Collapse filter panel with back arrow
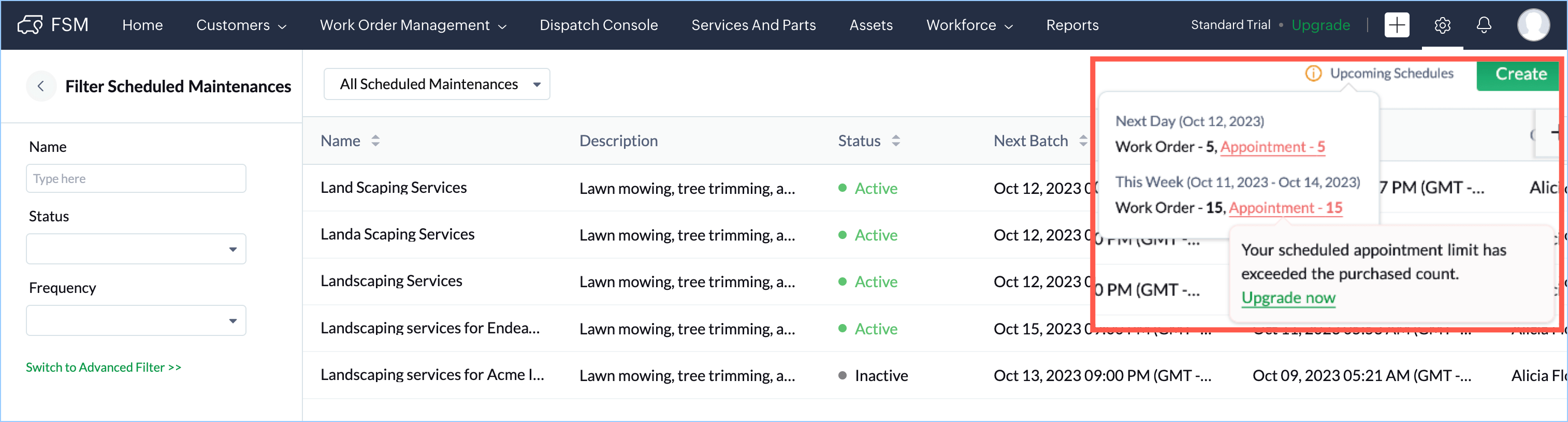 point(41,86)
